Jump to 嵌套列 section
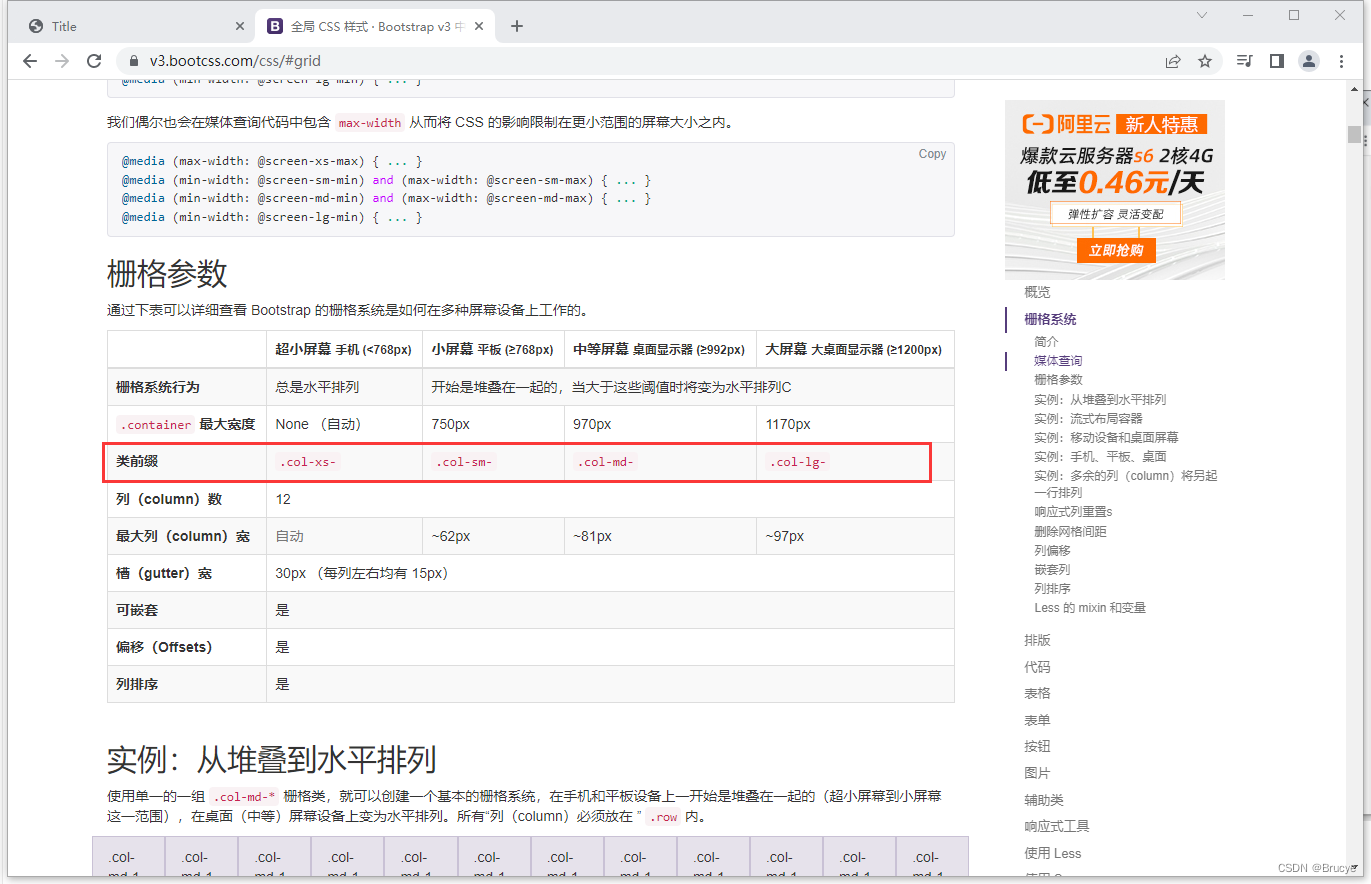The image size is (1371, 884). tap(1052, 569)
